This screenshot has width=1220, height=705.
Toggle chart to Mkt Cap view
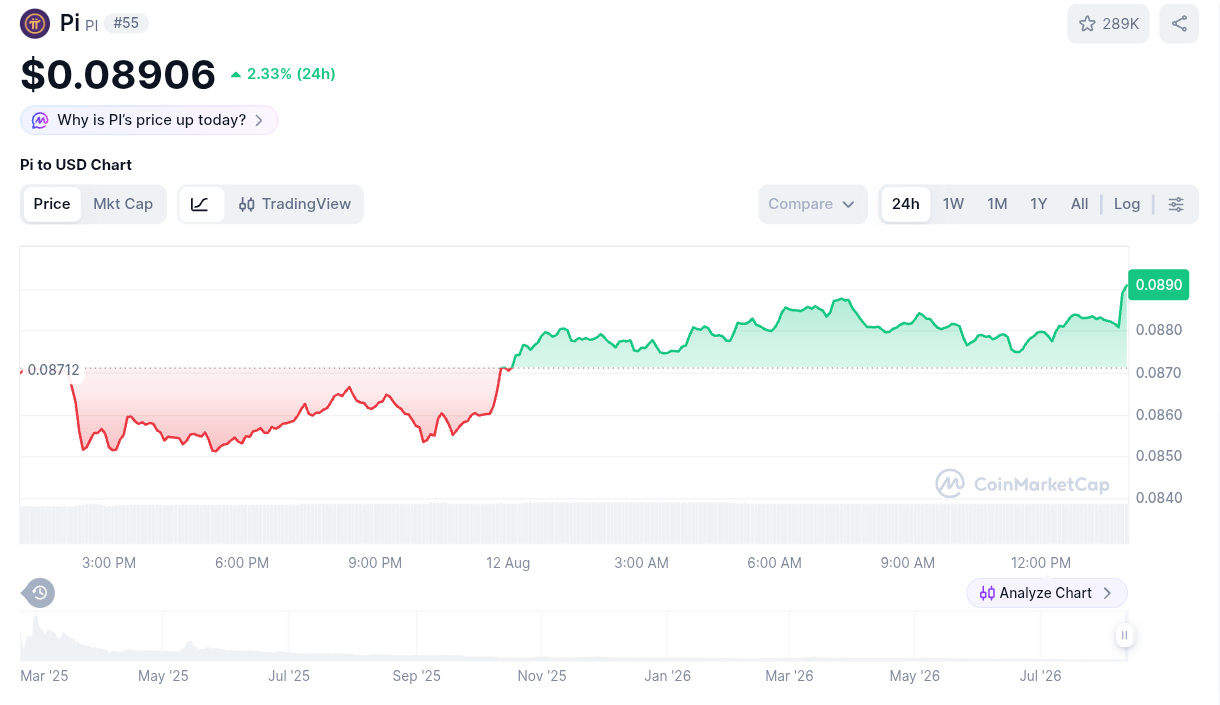click(123, 204)
